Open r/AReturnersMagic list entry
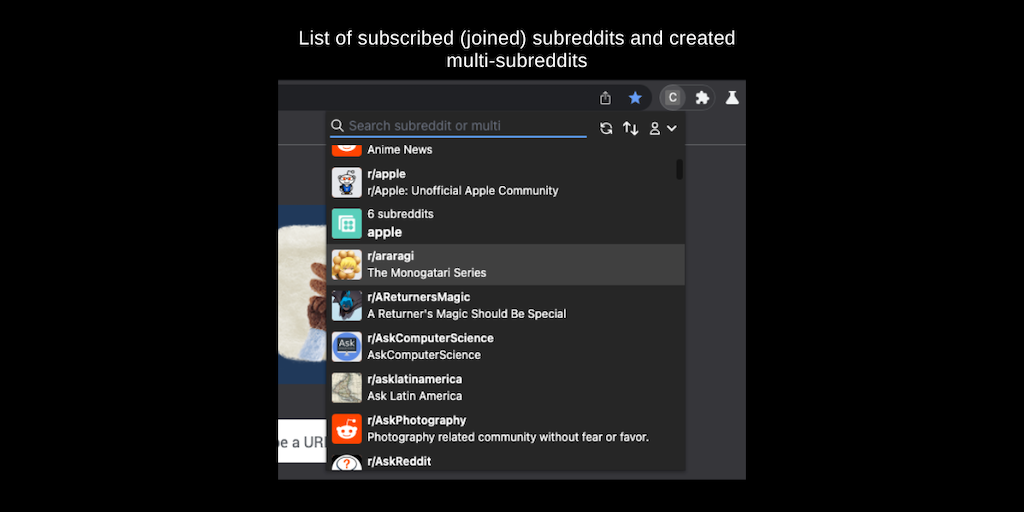Viewport: 1024px width, 512px height. point(505,306)
